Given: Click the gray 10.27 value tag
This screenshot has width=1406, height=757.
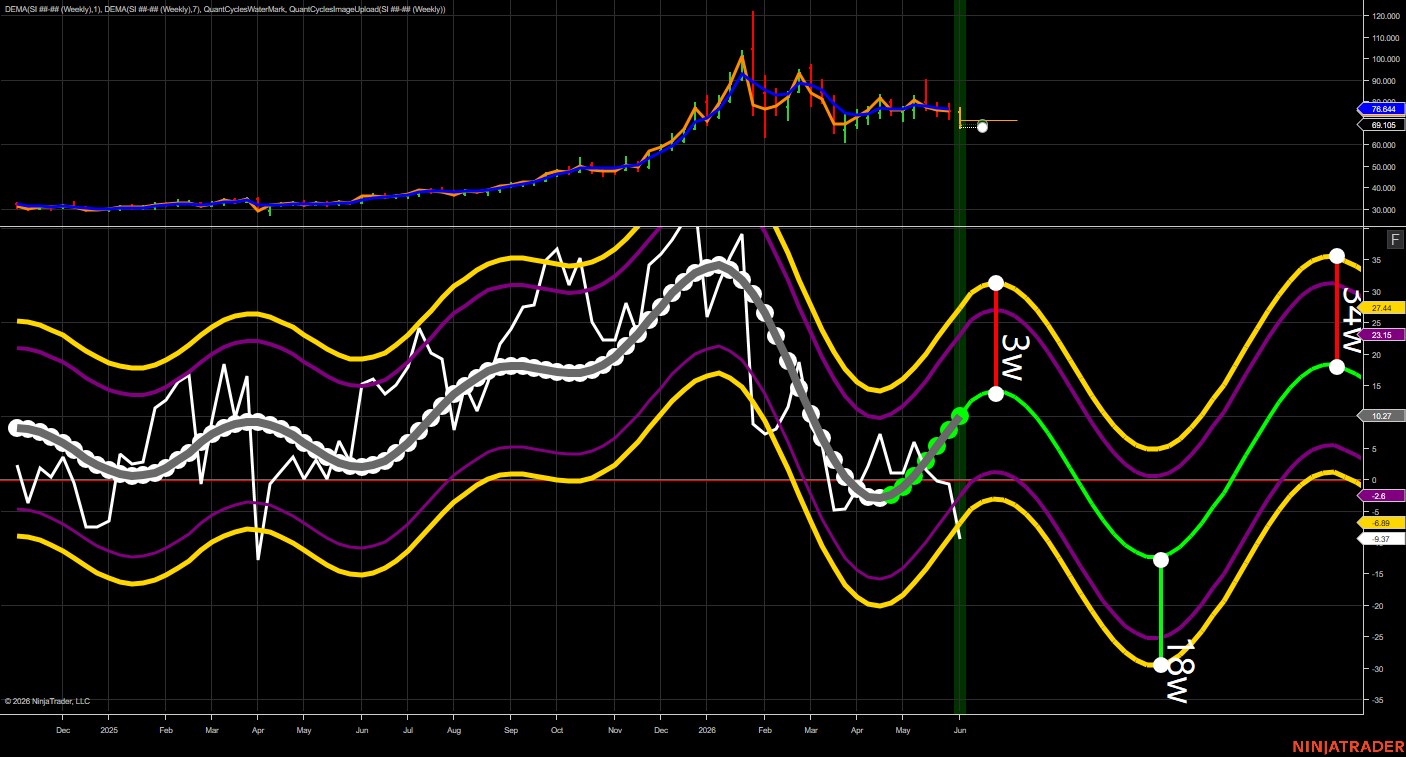Looking at the screenshot, I should (1380, 415).
